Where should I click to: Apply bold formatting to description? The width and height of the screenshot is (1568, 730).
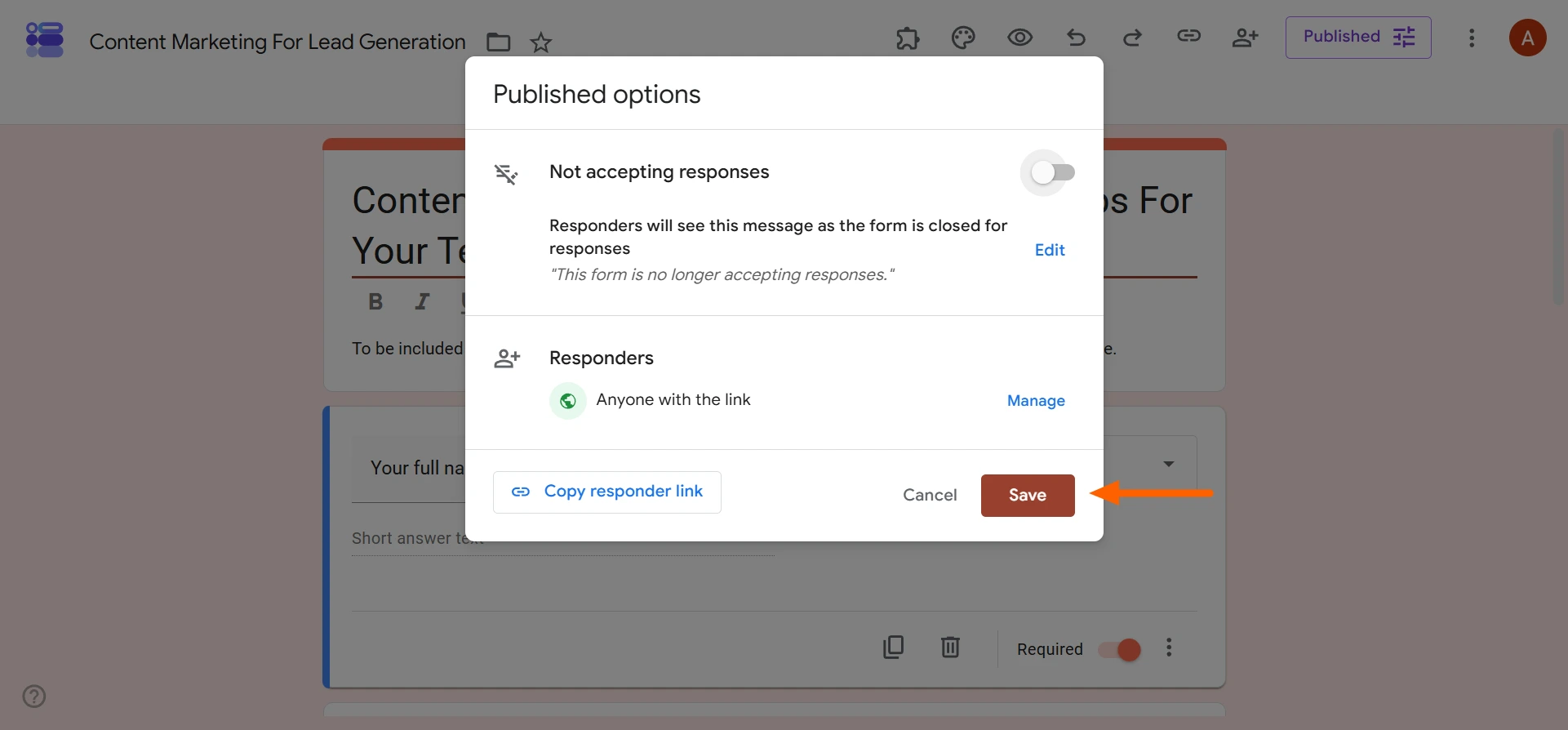375,302
